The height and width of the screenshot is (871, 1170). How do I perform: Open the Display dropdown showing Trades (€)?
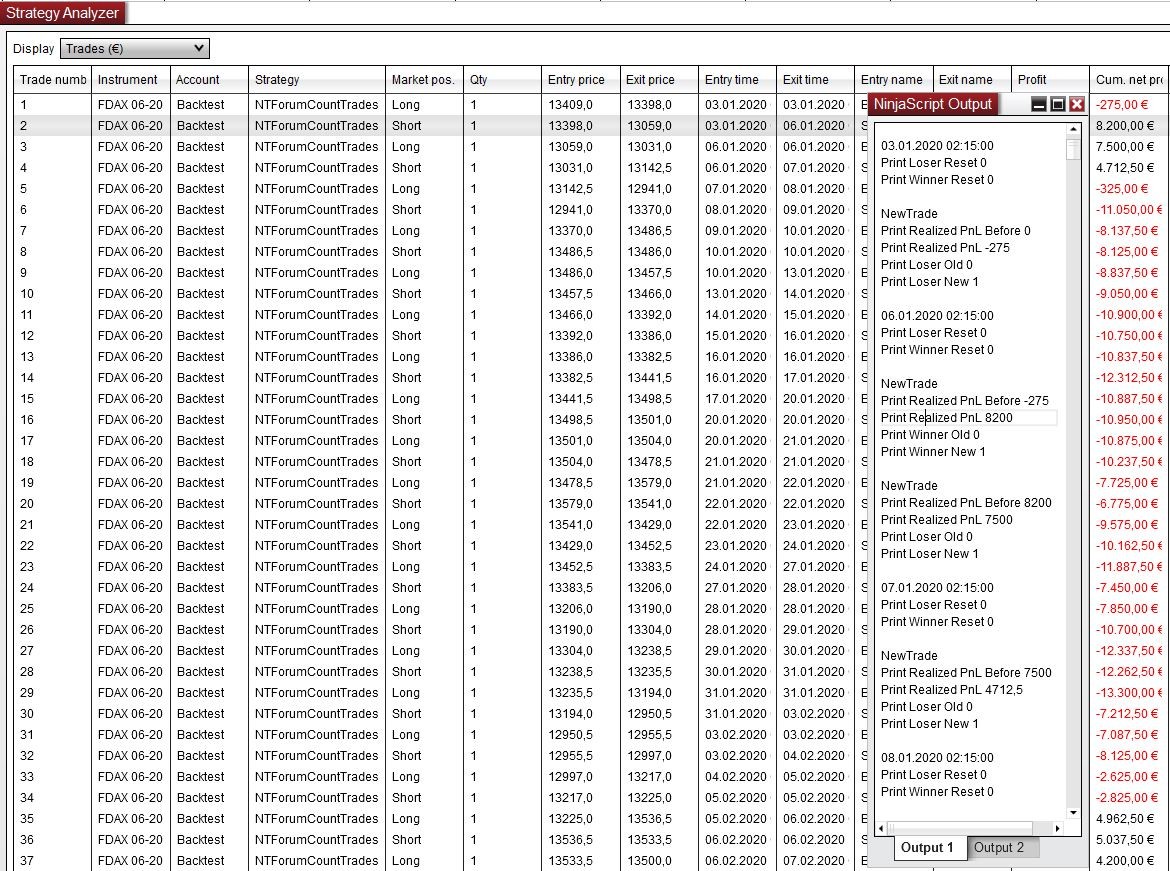click(x=134, y=49)
